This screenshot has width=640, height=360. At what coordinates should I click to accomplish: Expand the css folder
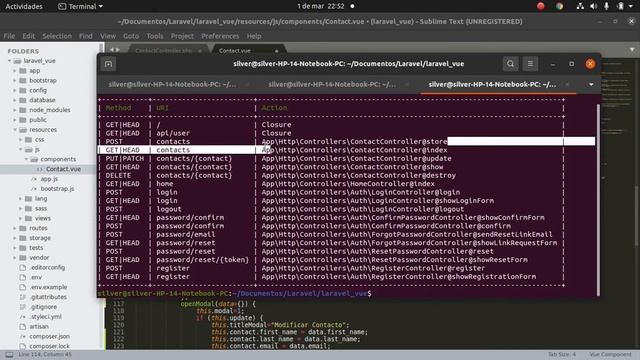pyautogui.click(x=21, y=140)
